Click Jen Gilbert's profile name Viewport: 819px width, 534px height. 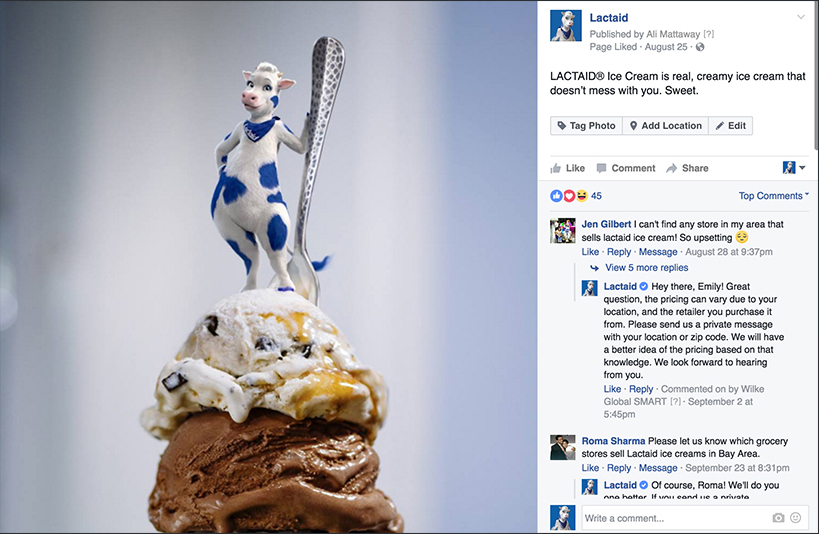tap(606, 224)
